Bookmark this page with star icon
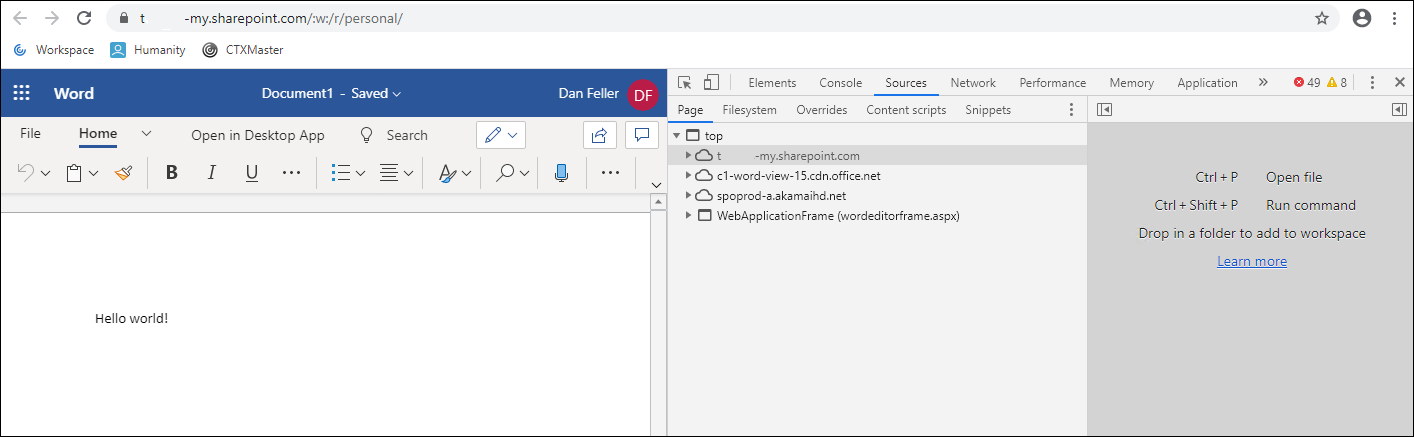Image resolution: width=1414 pixels, height=437 pixels. point(1321,18)
